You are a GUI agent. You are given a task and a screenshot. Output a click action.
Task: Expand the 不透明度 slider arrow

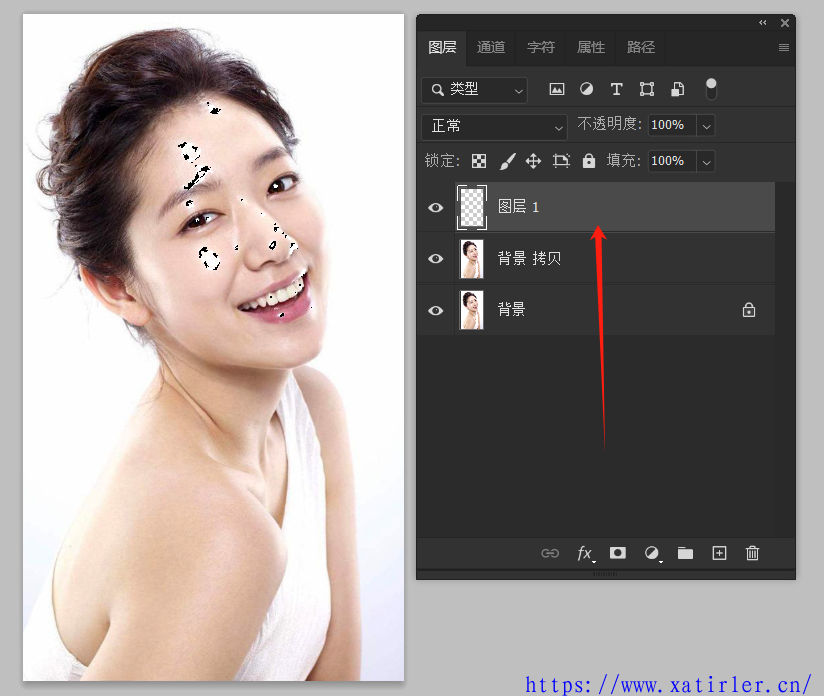[x=706, y=126]
